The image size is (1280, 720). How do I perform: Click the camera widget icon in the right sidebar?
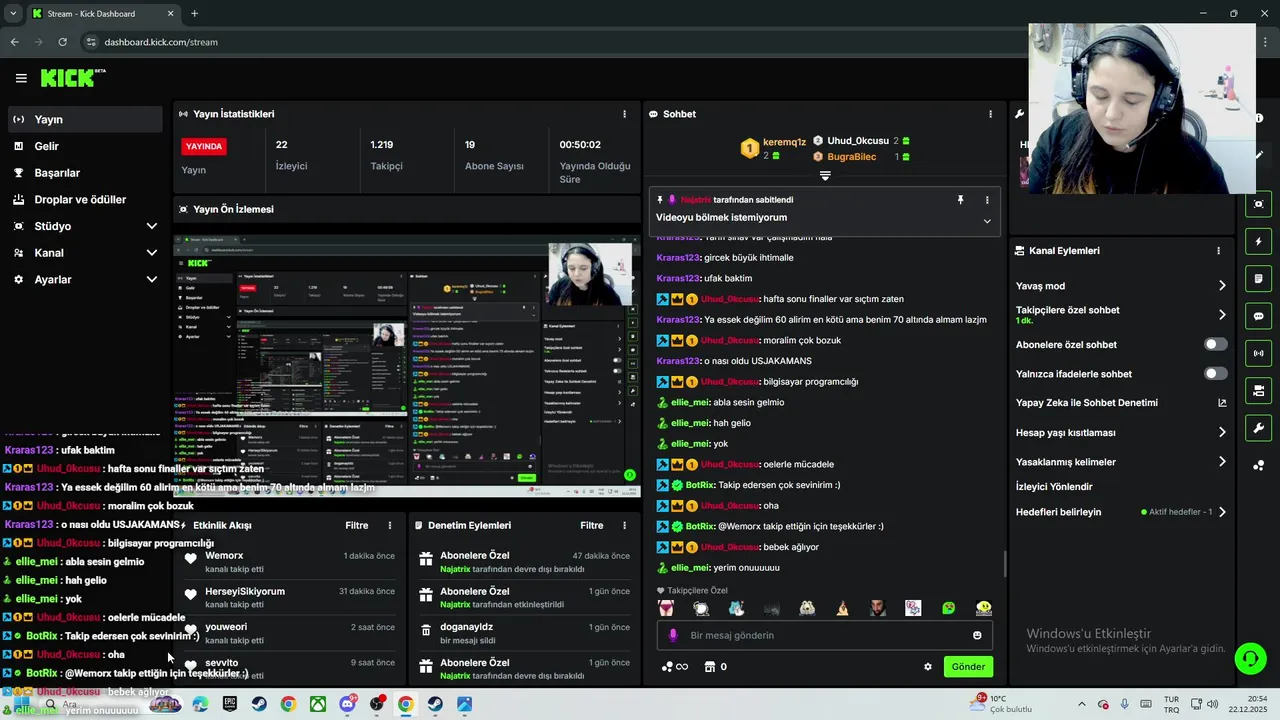pos(1259,390)
